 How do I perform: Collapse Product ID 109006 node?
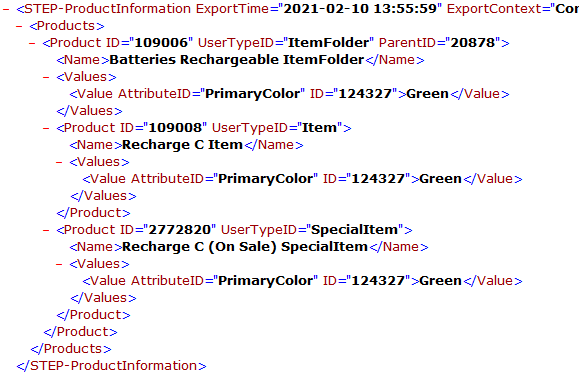pos(32,43)
